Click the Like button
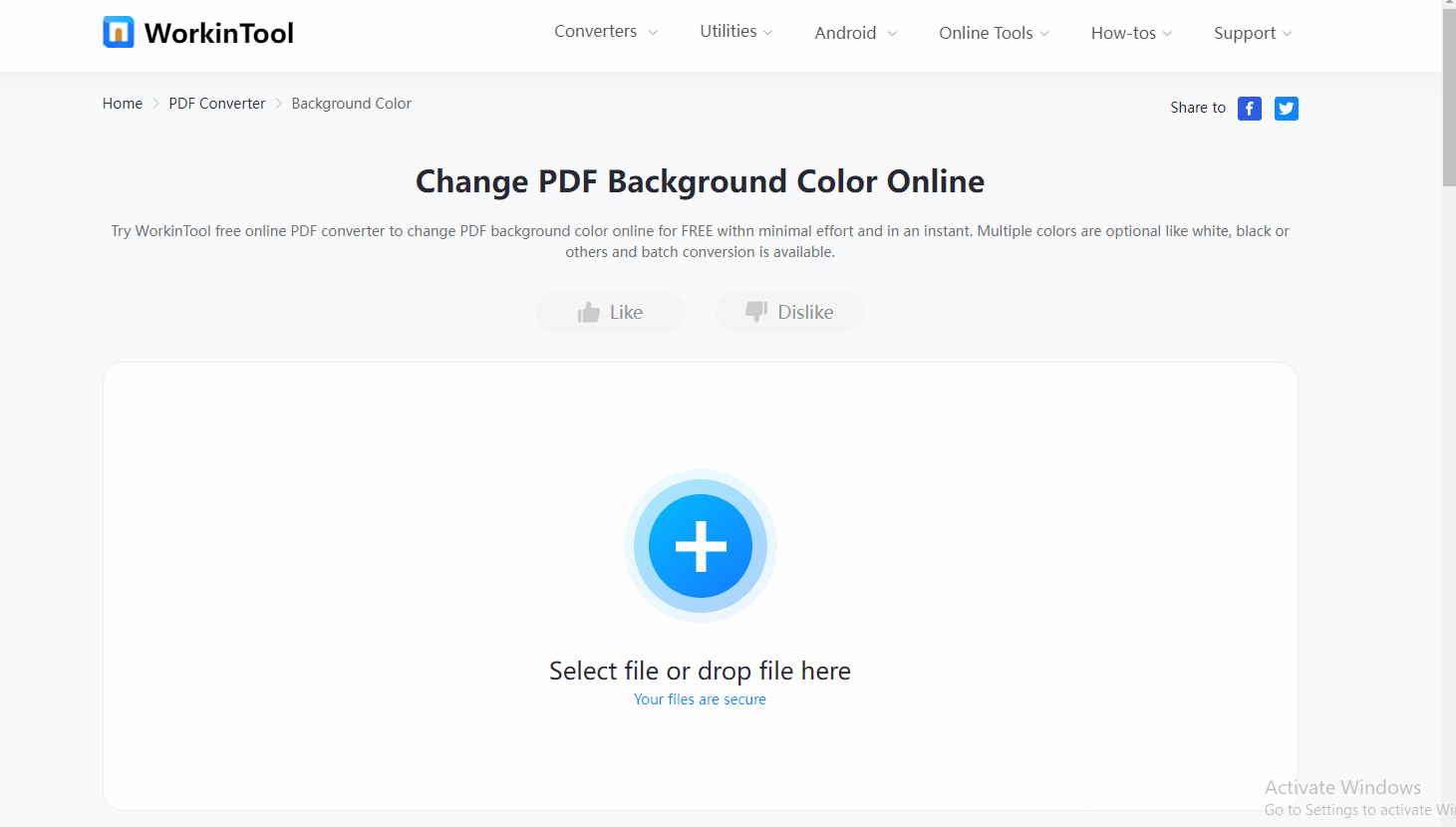Viewport: 1456px width, 827px height. pyautogui.click(x=611, y=312)
